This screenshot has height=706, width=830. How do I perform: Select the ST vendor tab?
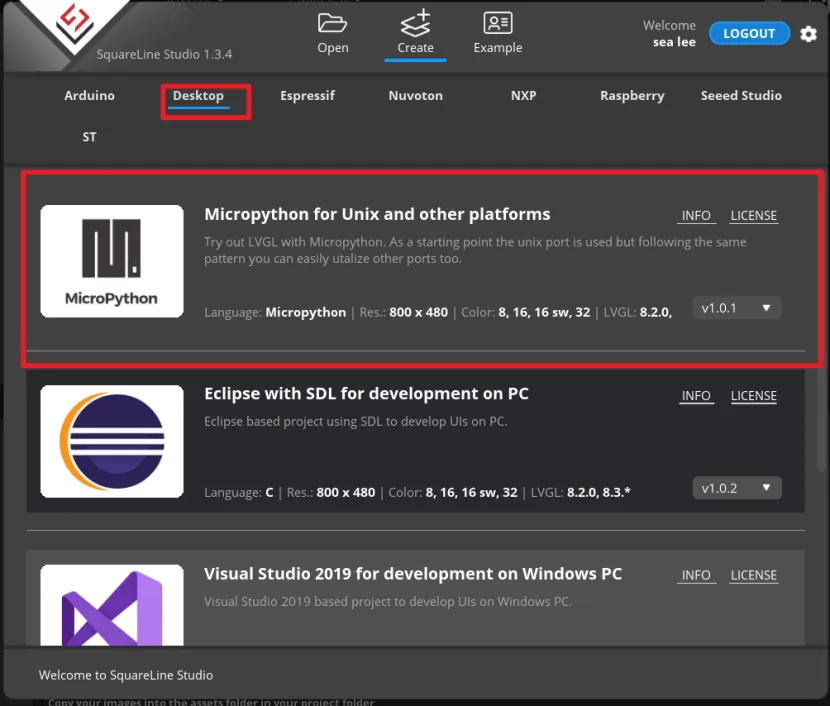click(x=90, y=137)
